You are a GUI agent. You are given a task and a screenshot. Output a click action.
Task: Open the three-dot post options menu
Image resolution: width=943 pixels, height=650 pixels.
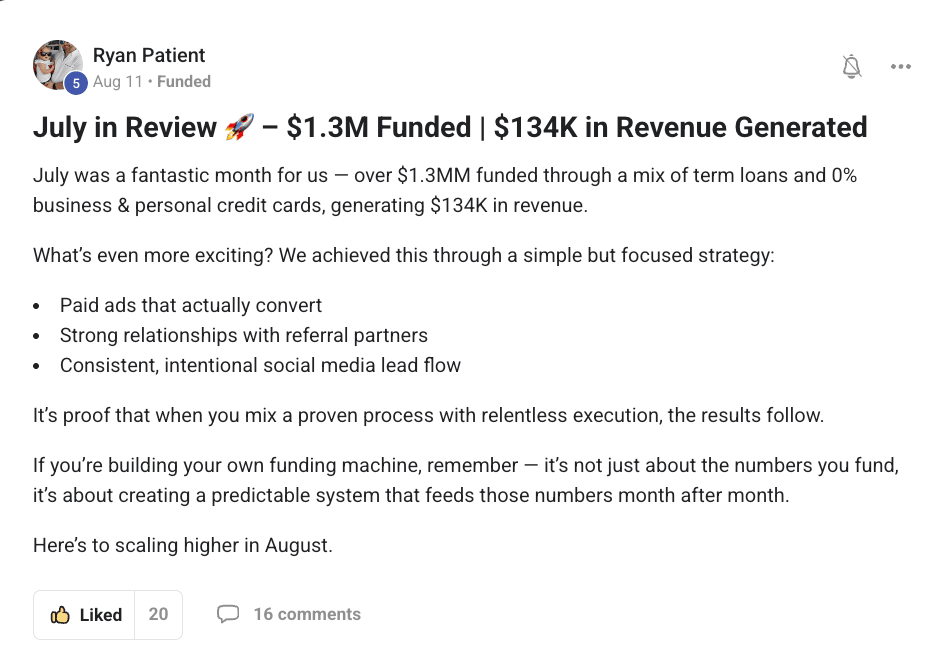point(901,67)
